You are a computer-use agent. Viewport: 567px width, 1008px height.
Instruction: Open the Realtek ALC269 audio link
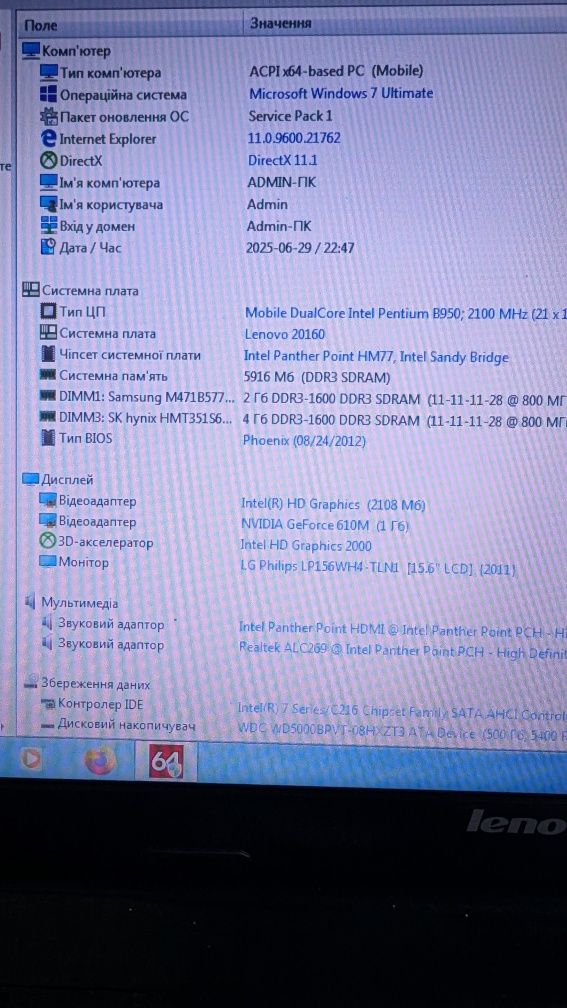click(402, 651)
